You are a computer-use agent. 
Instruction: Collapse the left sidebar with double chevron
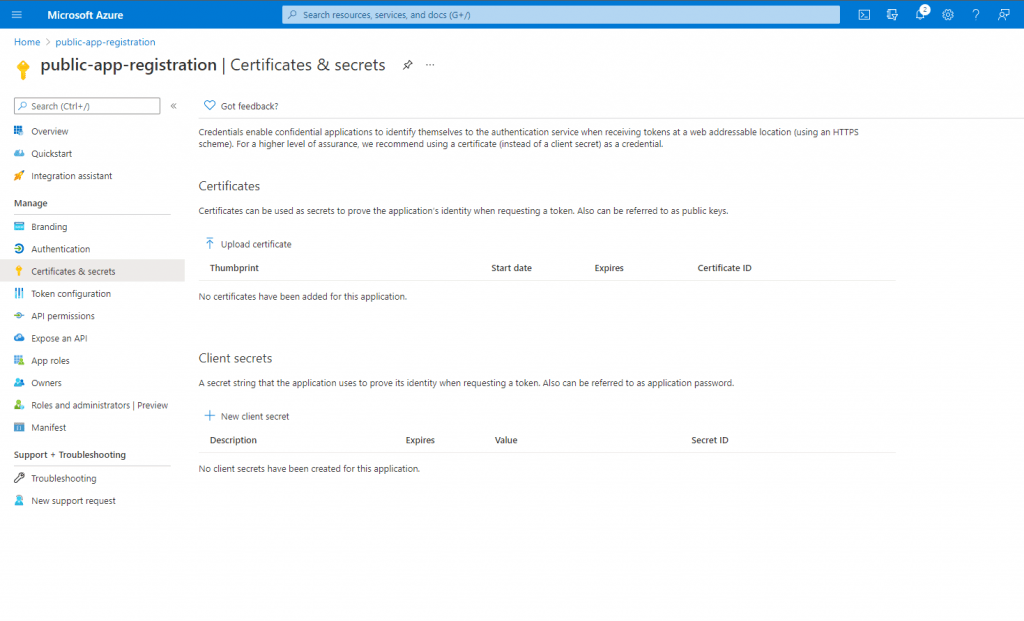point(173,106)
